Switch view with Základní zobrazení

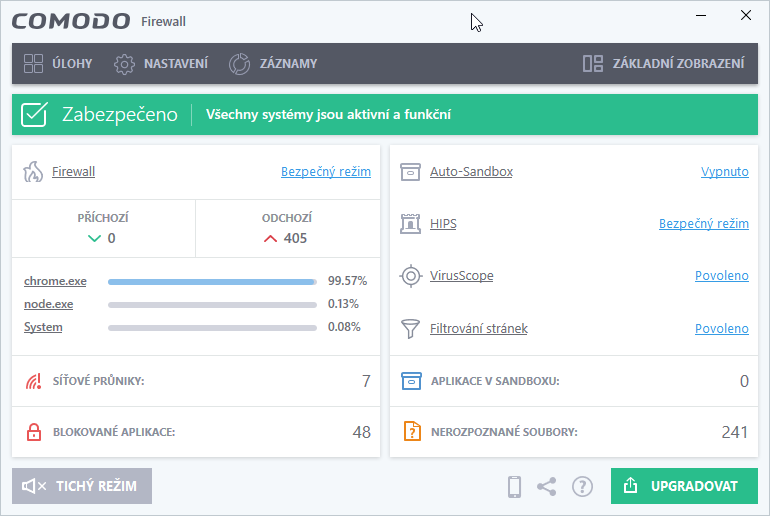664,64
